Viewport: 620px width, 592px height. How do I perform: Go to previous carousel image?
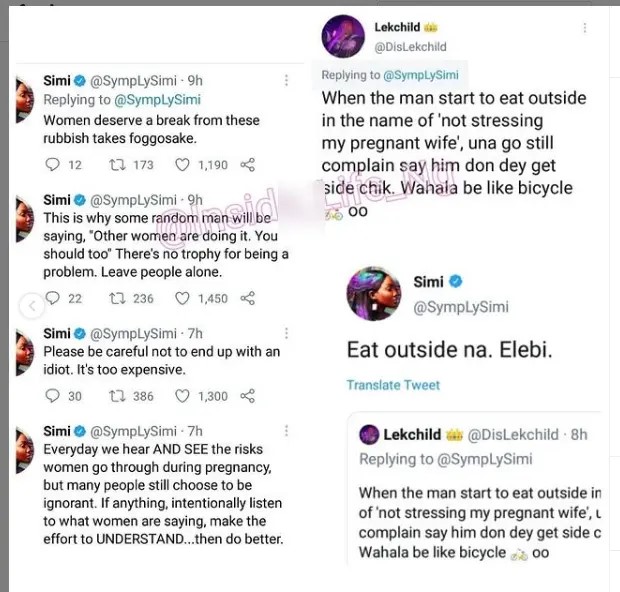(x=32, y=303)
